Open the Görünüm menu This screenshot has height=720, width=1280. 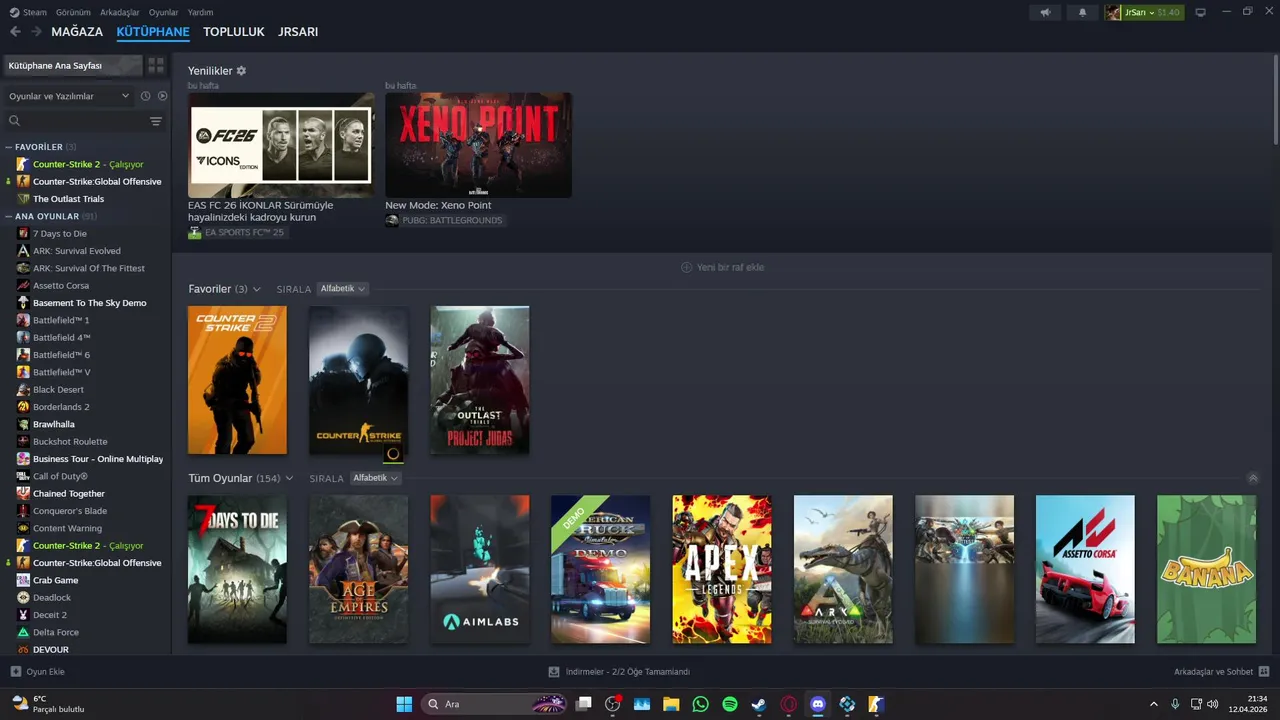click(73, 12)
